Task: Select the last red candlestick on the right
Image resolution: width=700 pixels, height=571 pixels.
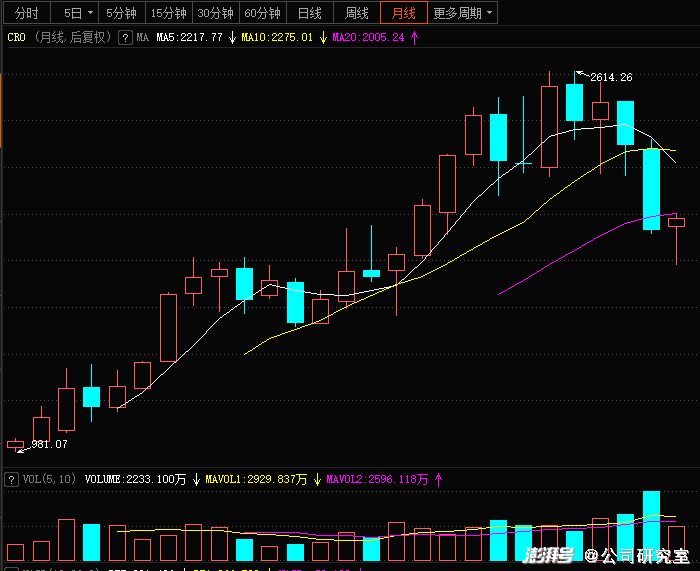Action: coord(676,222)
